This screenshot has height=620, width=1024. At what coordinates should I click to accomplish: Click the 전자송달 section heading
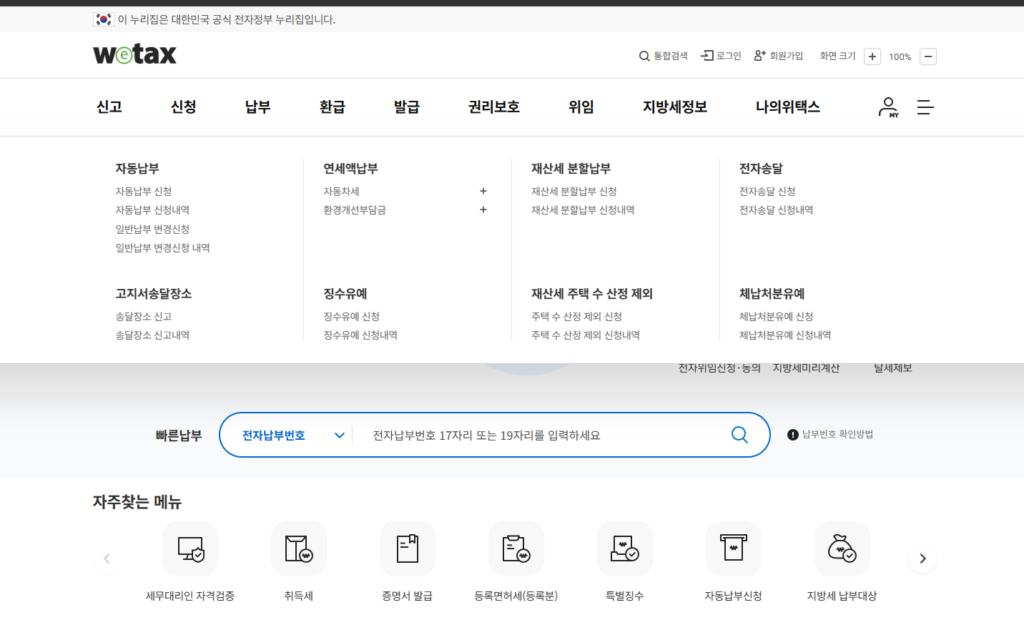pos(761,169)
